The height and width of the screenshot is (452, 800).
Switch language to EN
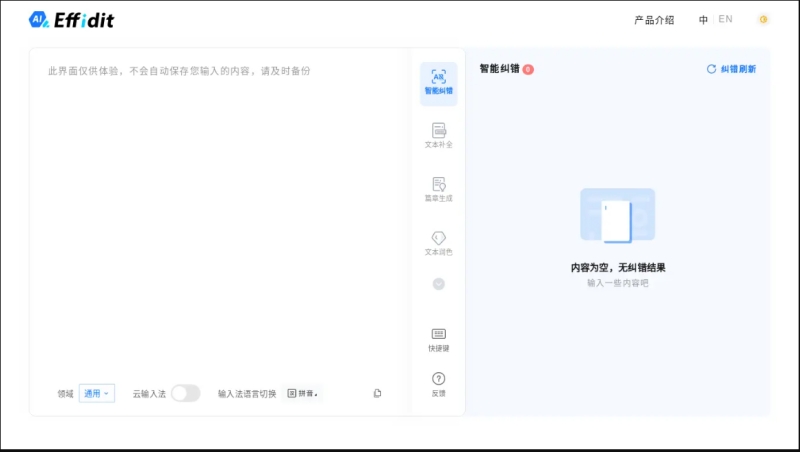(725, 19)
